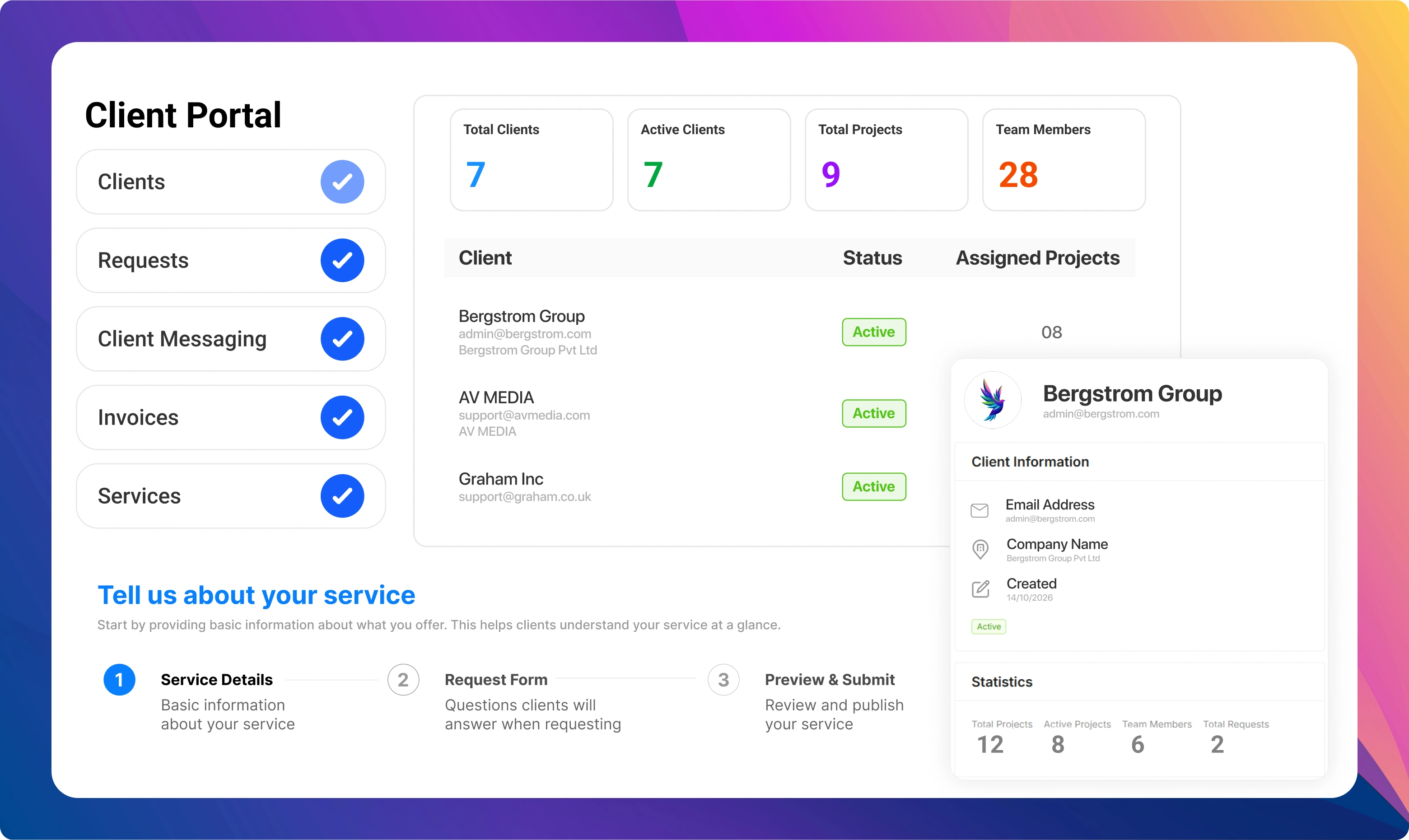Click the small Active badge in Client Information

[989, 626]
